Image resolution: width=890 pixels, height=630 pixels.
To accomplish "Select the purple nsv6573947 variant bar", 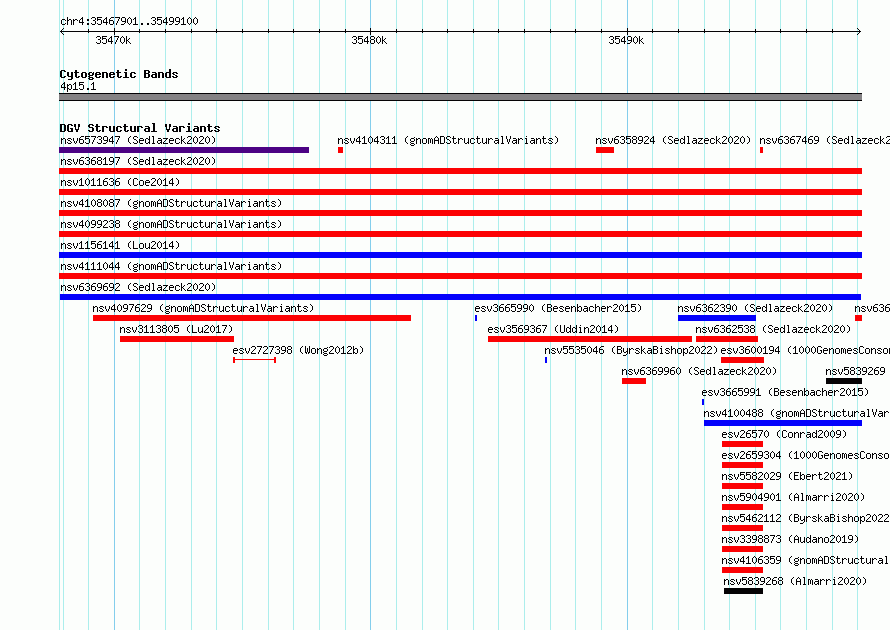I will click(184, 150).
